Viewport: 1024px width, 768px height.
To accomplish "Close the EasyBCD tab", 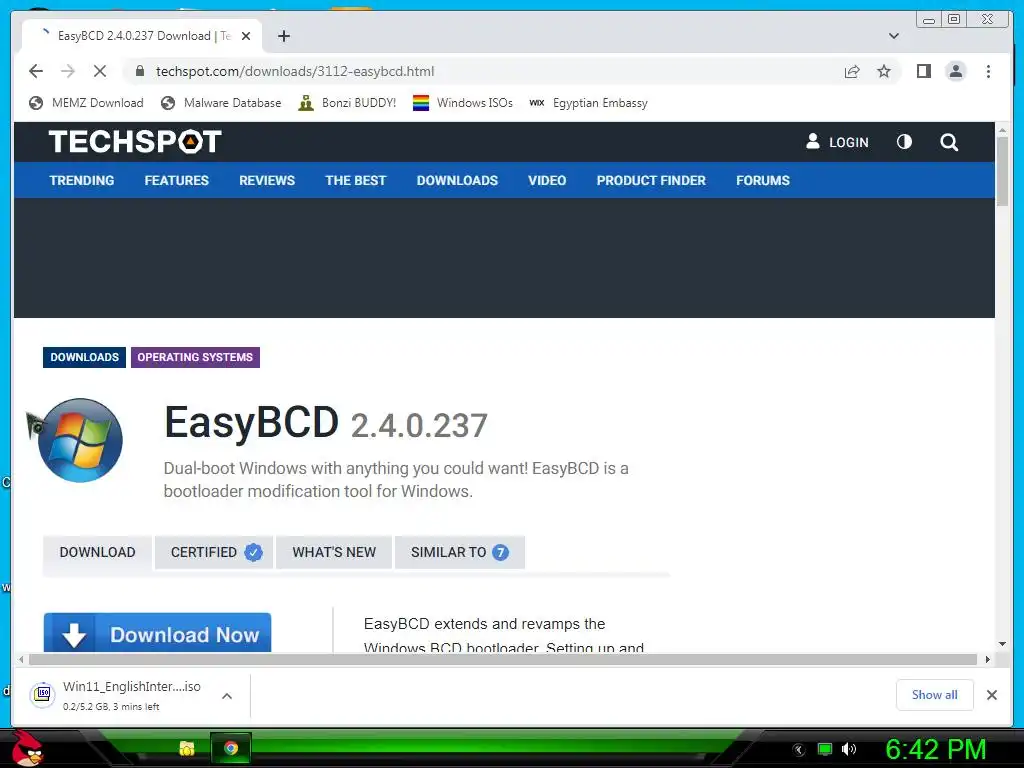I will click(246, 36).
